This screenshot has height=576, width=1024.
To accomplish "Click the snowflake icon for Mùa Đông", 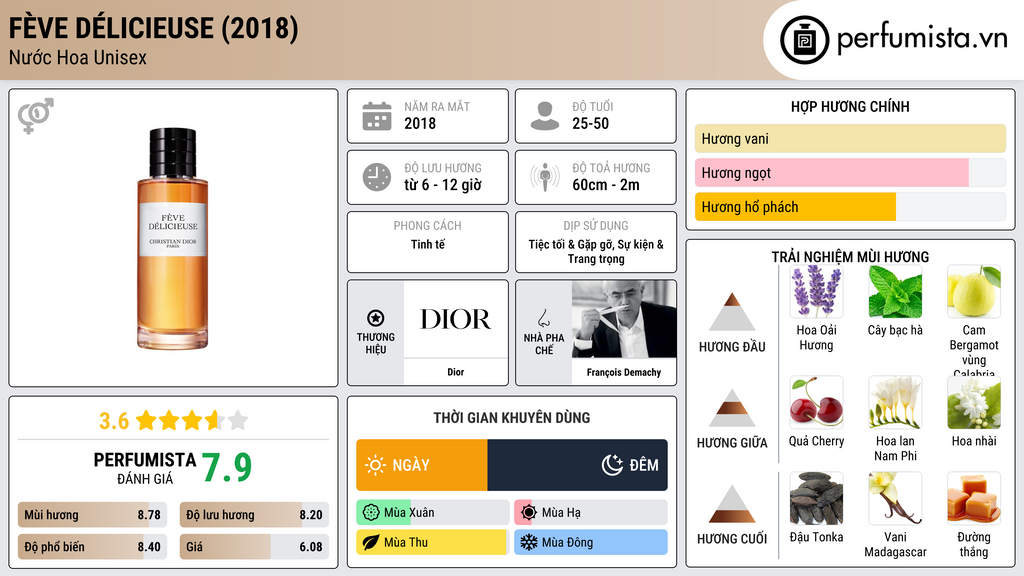I will pos(529,542).
